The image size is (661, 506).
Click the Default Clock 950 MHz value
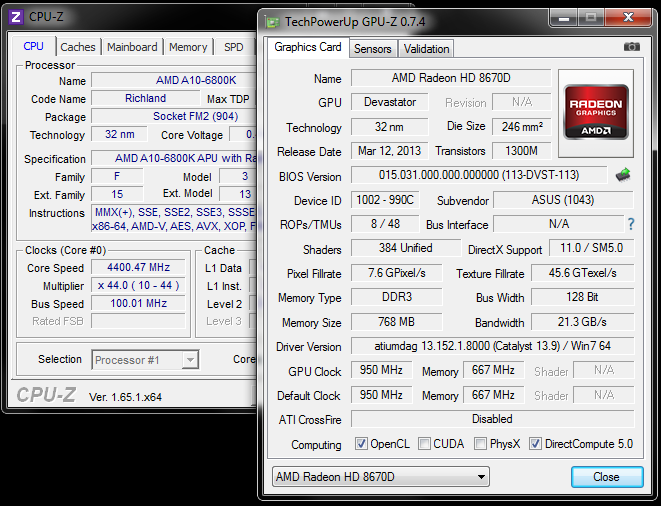[381, 395]
